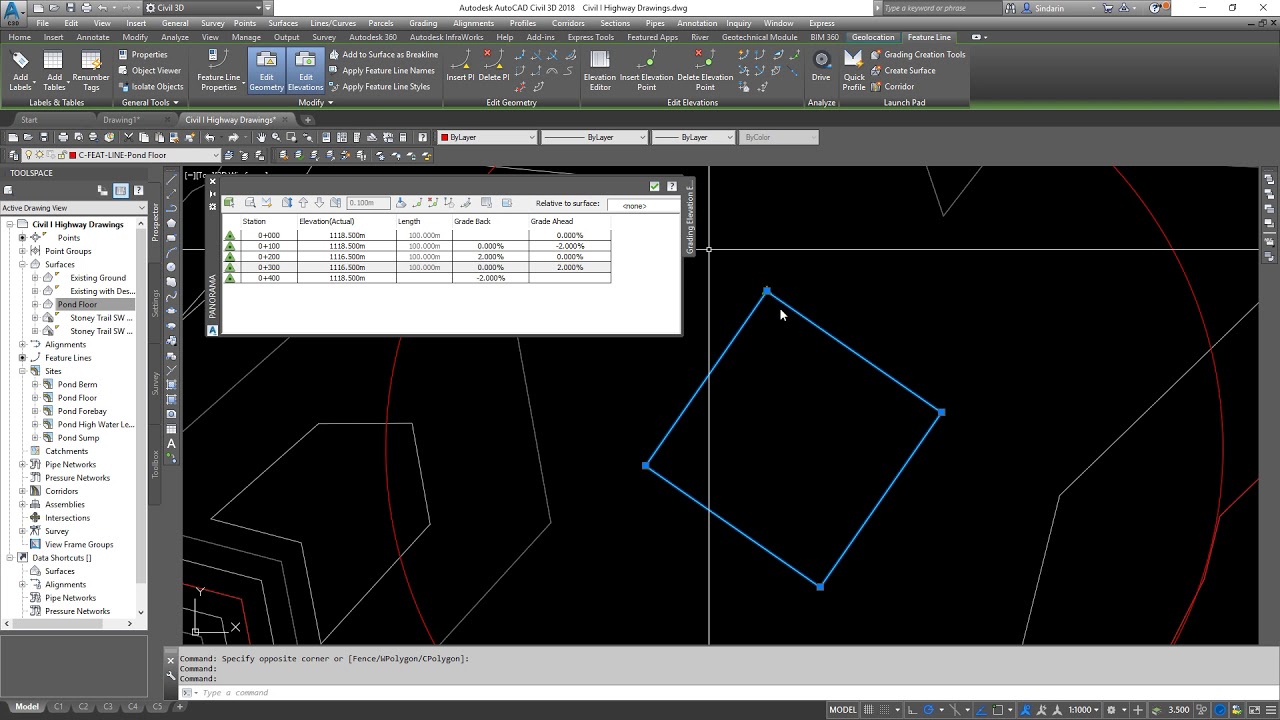Open the Properties palette from ribbon

(142, 55)
